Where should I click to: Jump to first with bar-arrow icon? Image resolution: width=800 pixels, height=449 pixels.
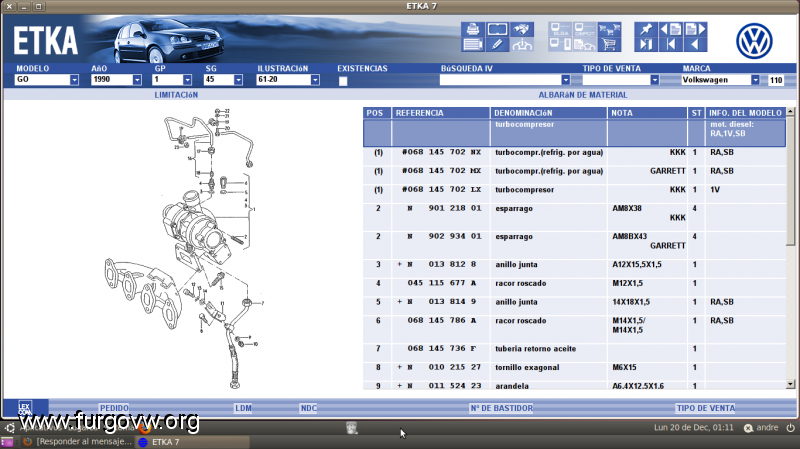[x=670, y=44]
